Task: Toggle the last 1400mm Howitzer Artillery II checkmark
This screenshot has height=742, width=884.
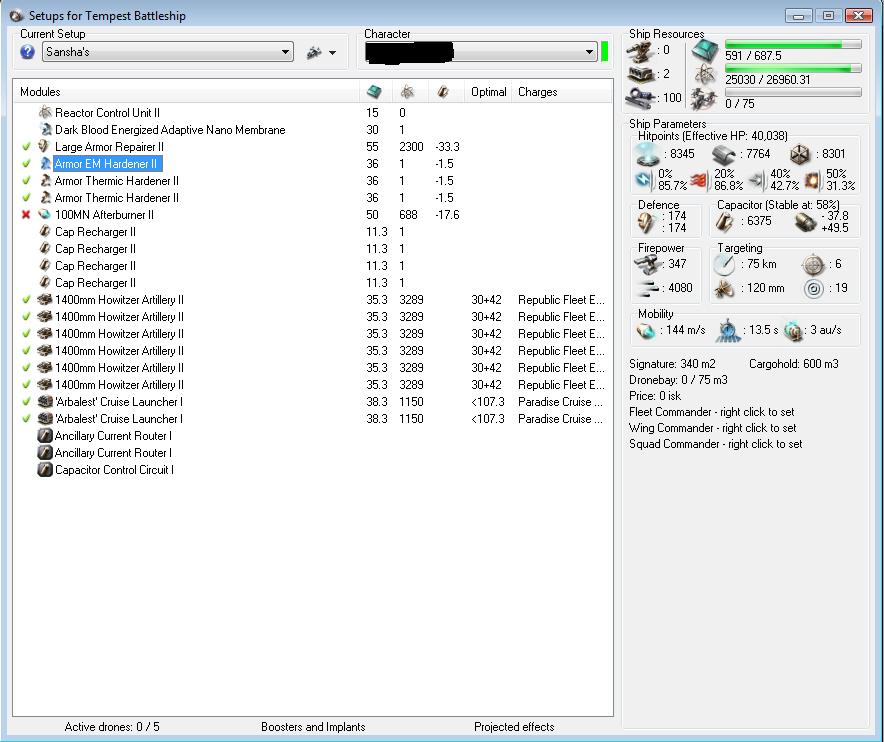Action: [x=26, y=385]
